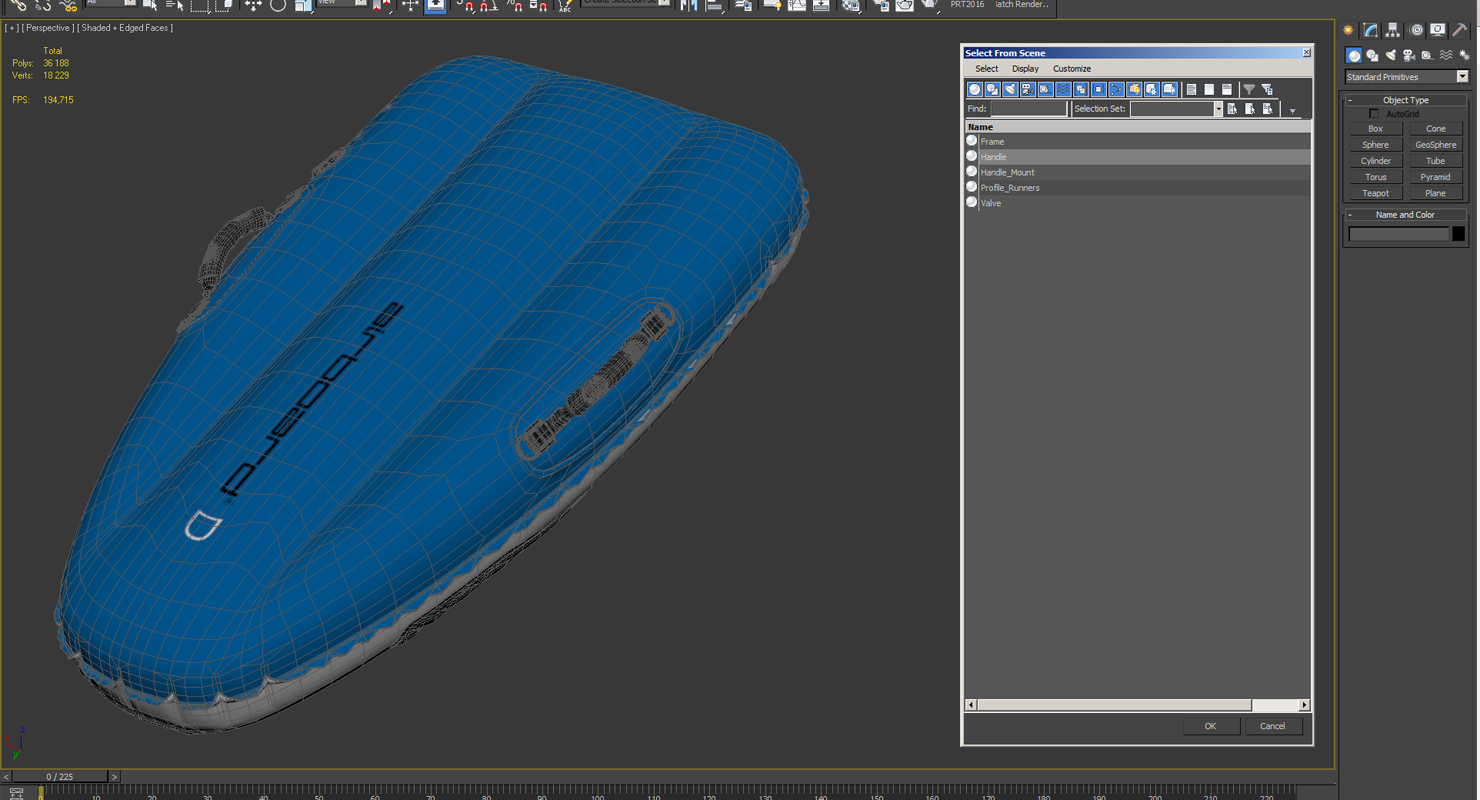Toggle Display Shapes filter in Select From Scene
The width and height of the screenshot is (1480, 800).
pyautogui.click(x=993, y=90)
